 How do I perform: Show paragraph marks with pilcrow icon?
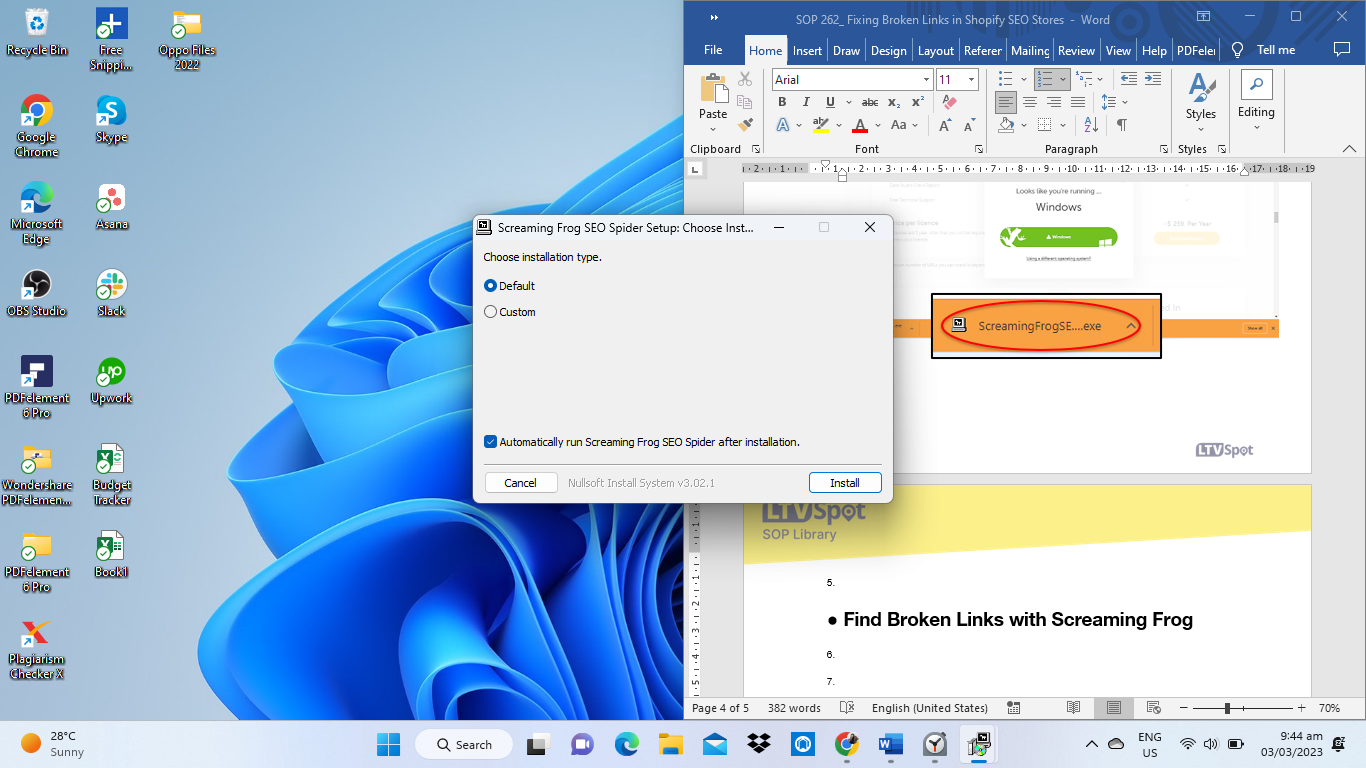[x=1122, y=125]
